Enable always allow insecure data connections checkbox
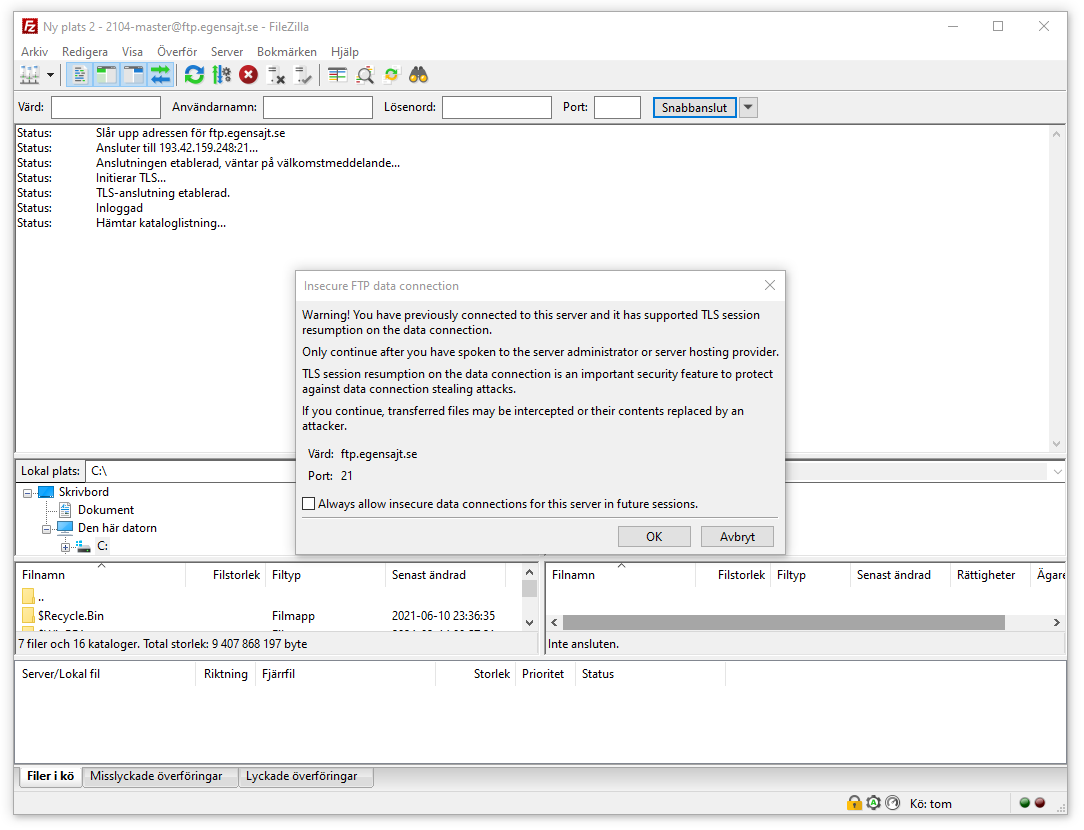The image size is (1084, 830). pos(309,504)
